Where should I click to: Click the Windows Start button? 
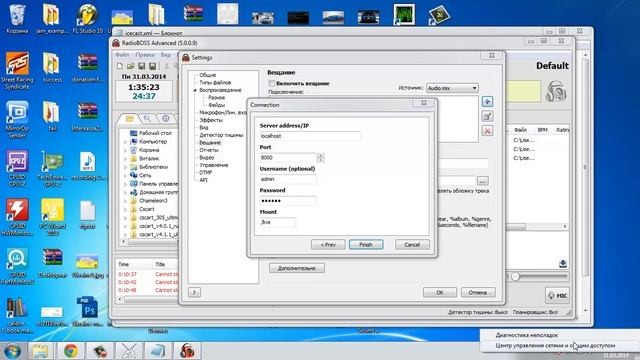pyautogui.click(x=12, y=351)
